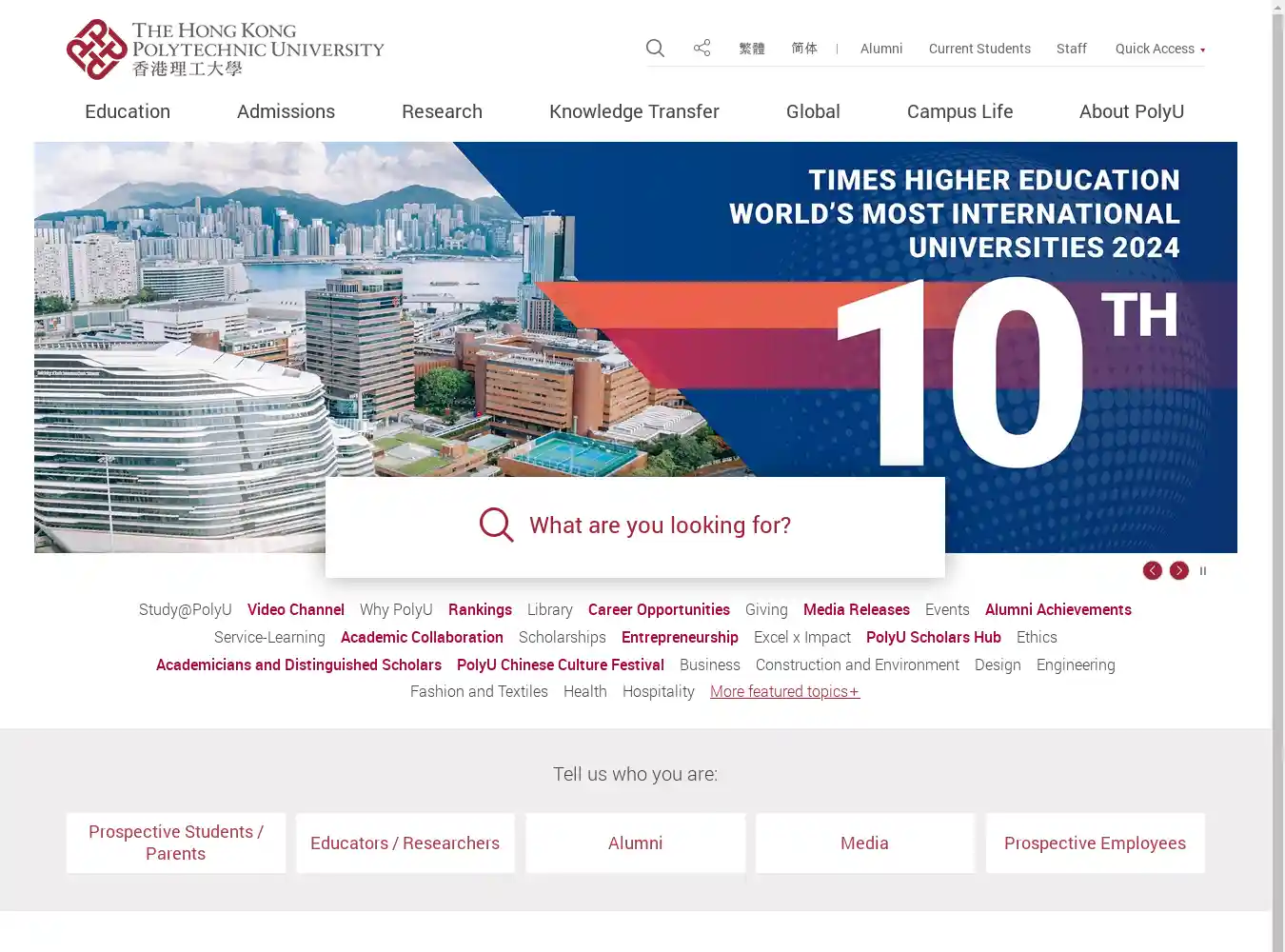The image size is (1285, 952).
Task: Click the 'What are you looking for?' search box
Action: click(635, 526)
